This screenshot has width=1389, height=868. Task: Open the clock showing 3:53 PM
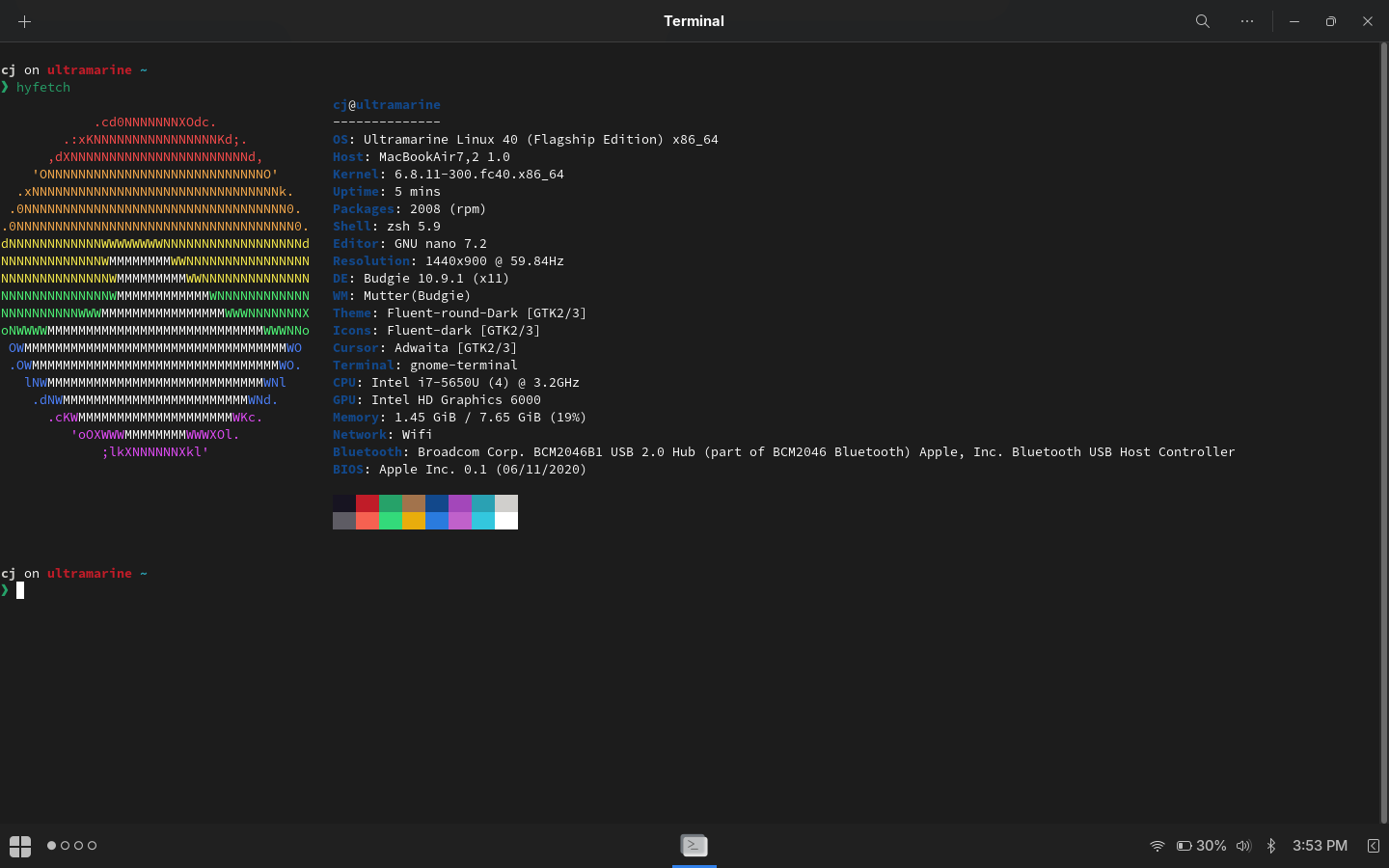1320,846
